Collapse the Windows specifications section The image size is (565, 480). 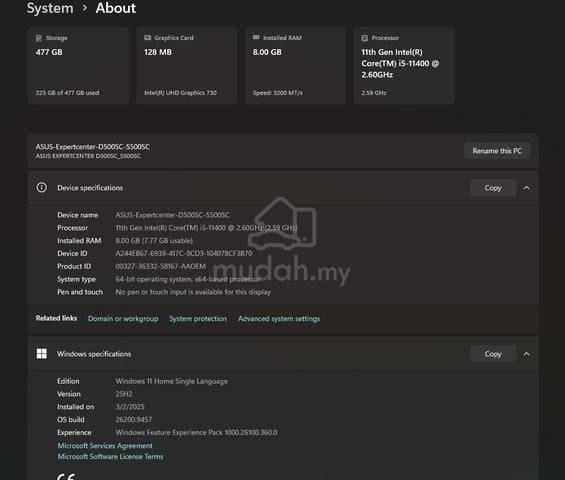click(526, 354)
